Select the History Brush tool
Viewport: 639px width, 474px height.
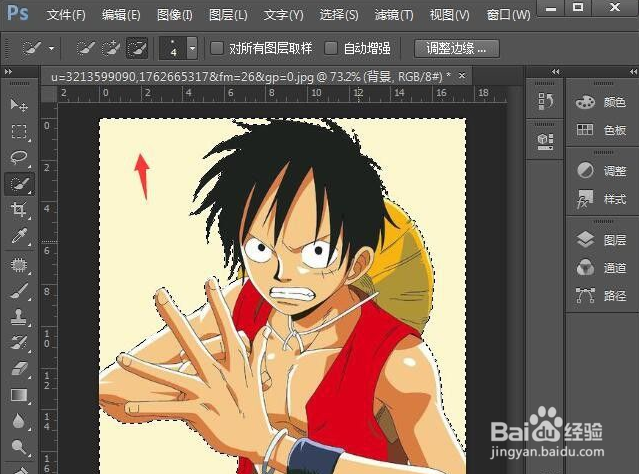[19, 343]
